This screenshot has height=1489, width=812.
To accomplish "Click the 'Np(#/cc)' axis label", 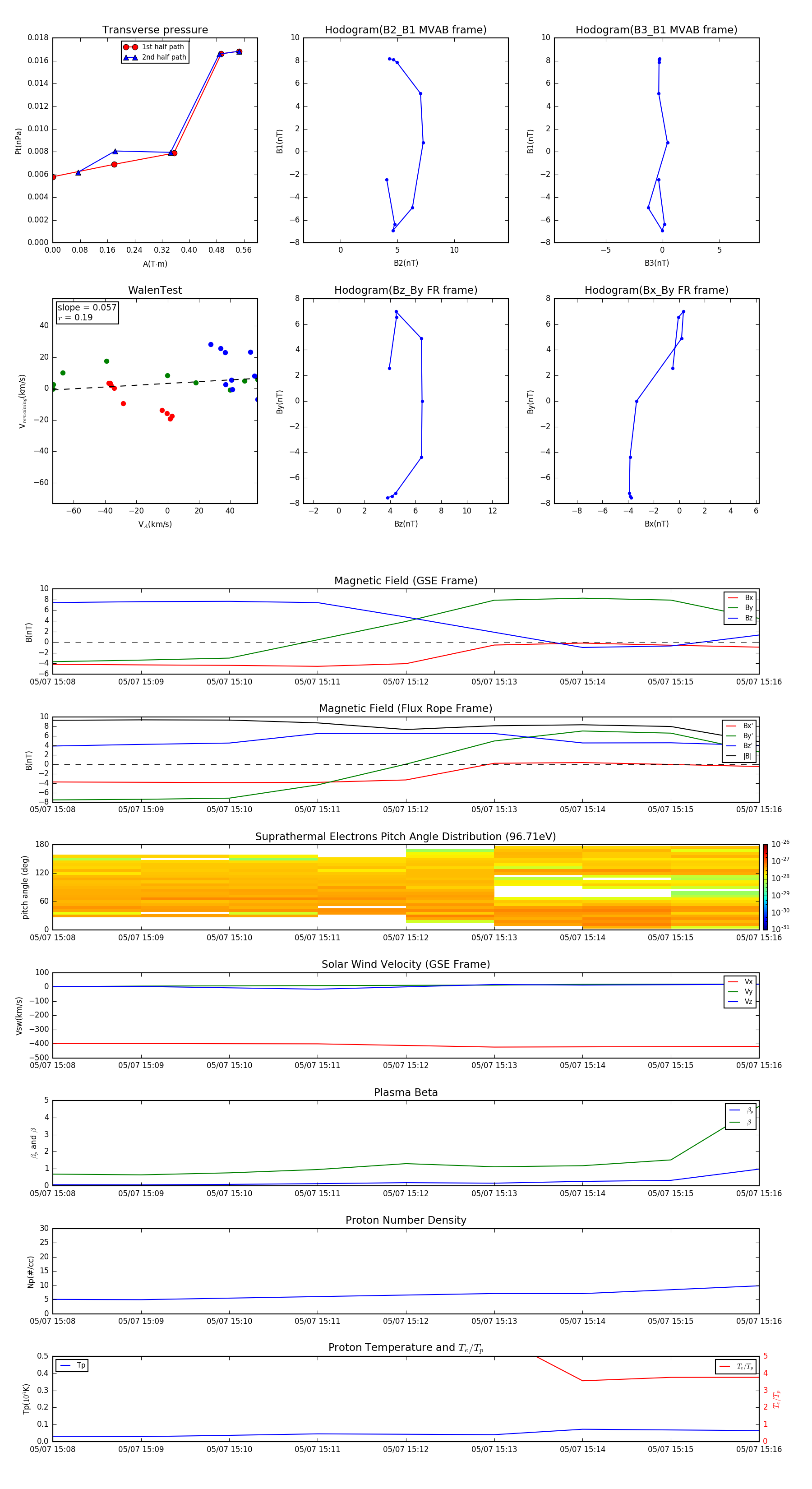I will click(x=31, y=1271).
